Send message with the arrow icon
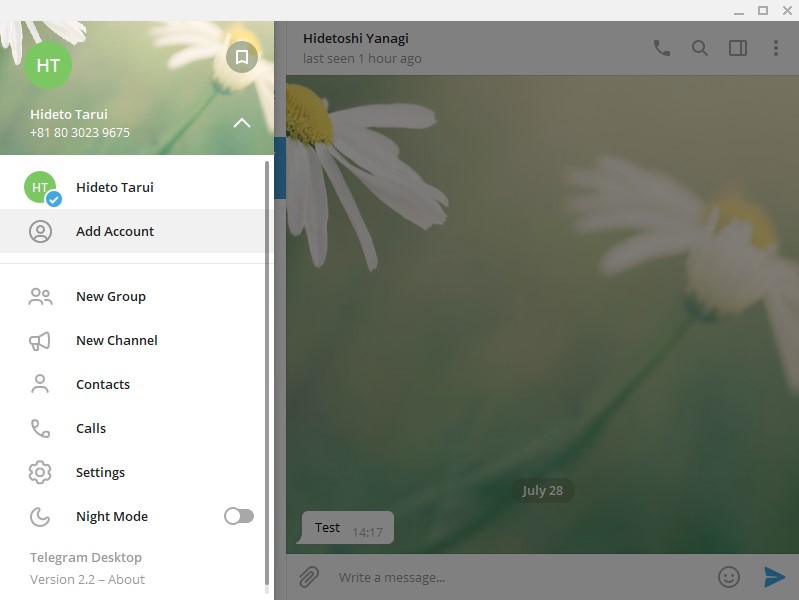The height and width of the screenshot is (600, 799). click(x=774, y=577)
